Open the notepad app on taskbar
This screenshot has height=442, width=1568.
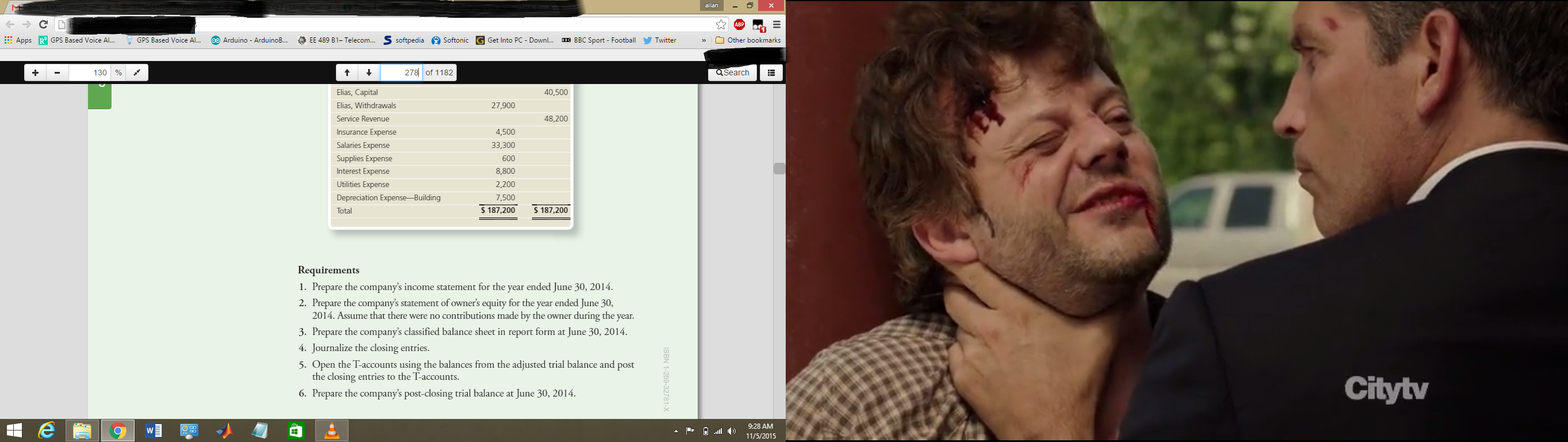tap(261, 431)
